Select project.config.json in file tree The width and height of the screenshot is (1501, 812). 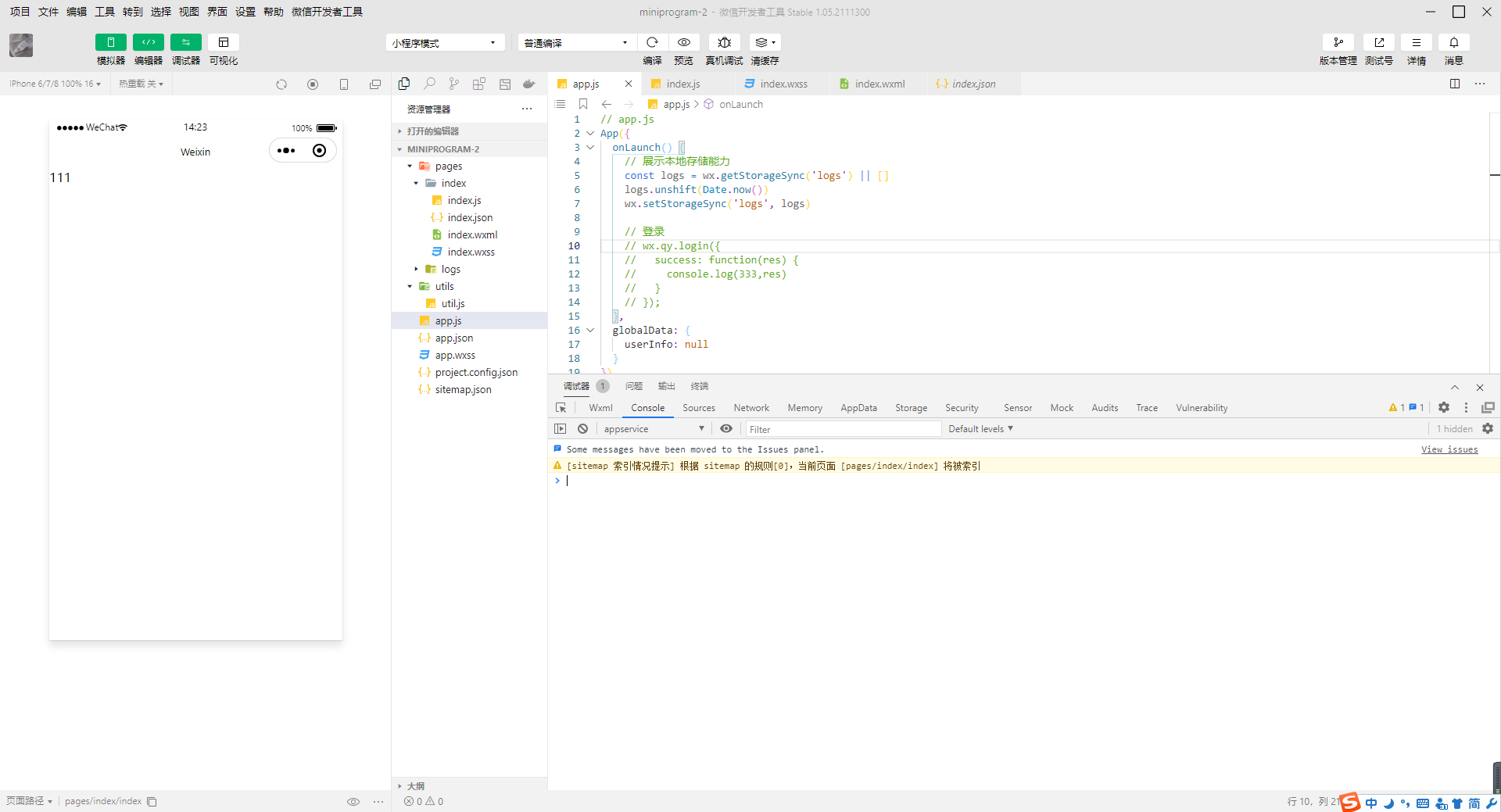475,372
